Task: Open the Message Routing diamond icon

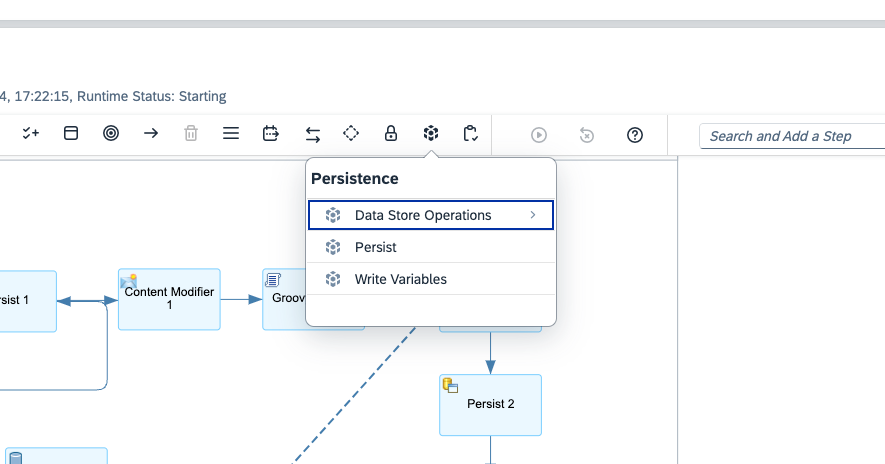Action: coord(351,134)
